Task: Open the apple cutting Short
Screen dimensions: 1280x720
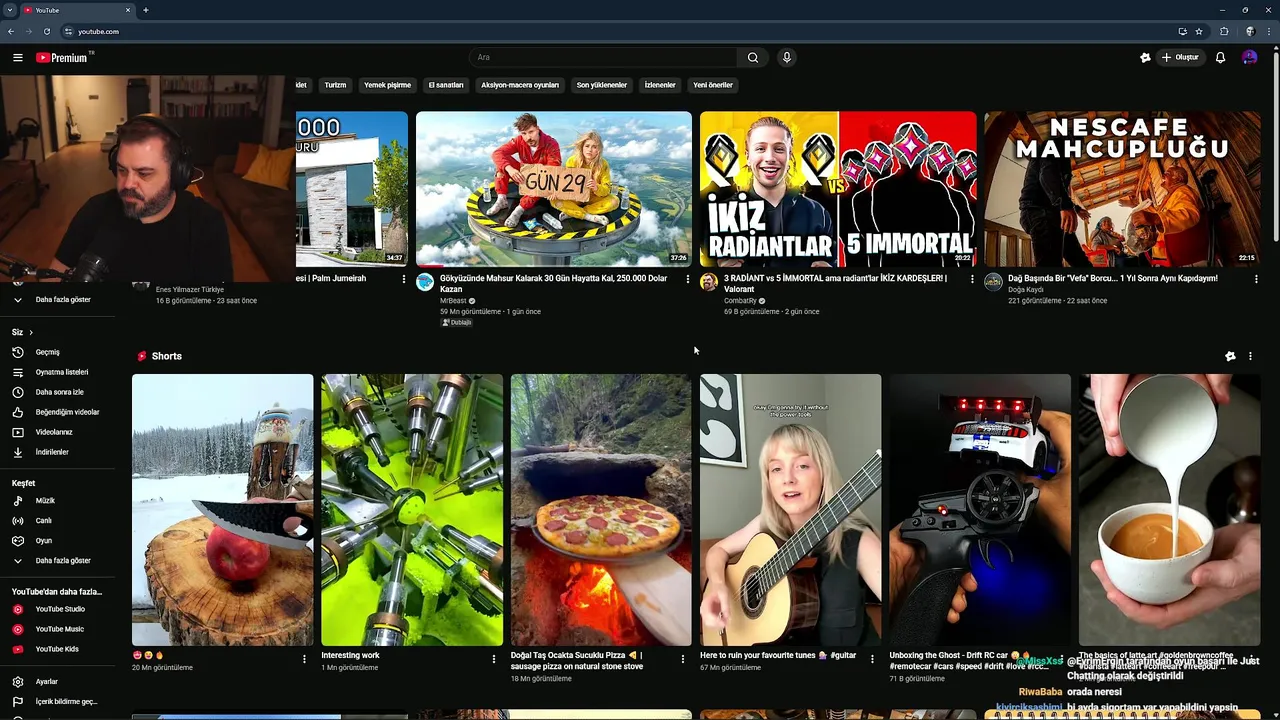Action: pos(222,510)
